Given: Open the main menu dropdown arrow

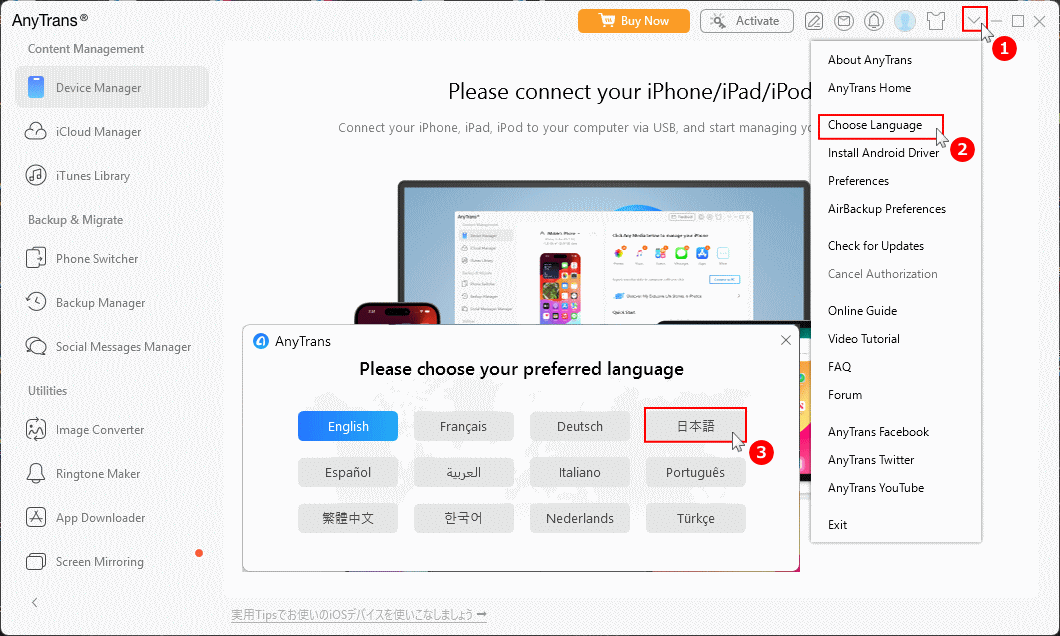Looking at the screenshot, I should [x=974, y=20].
